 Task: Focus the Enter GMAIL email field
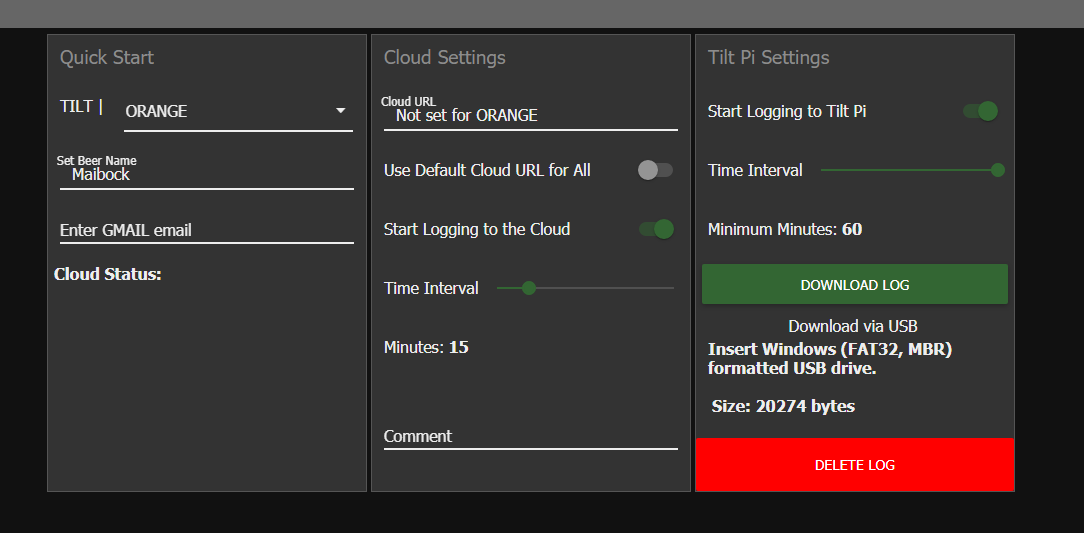pyautogui.click(x=205, y=230)
